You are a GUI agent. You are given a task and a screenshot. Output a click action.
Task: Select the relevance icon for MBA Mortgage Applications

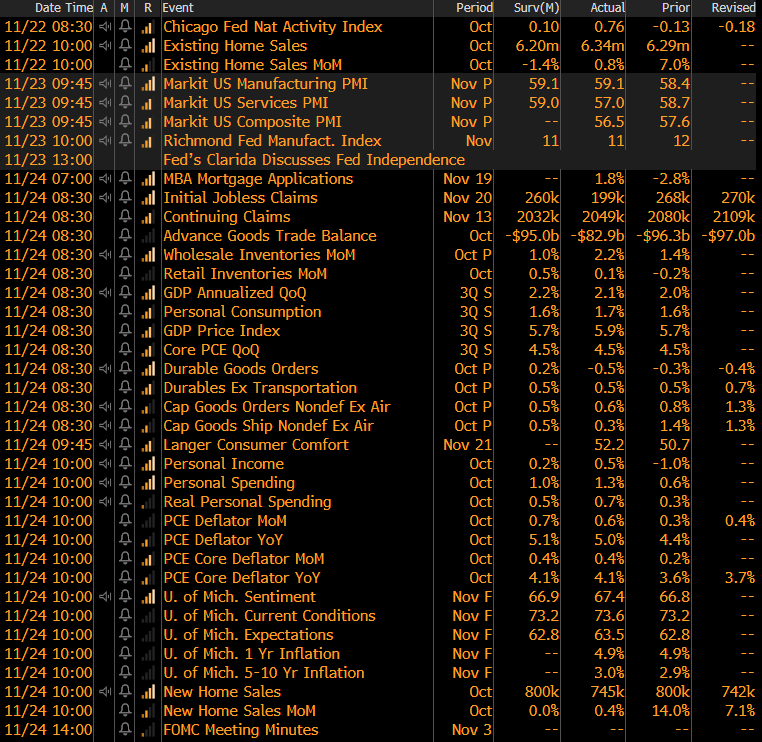pos(148,179)
